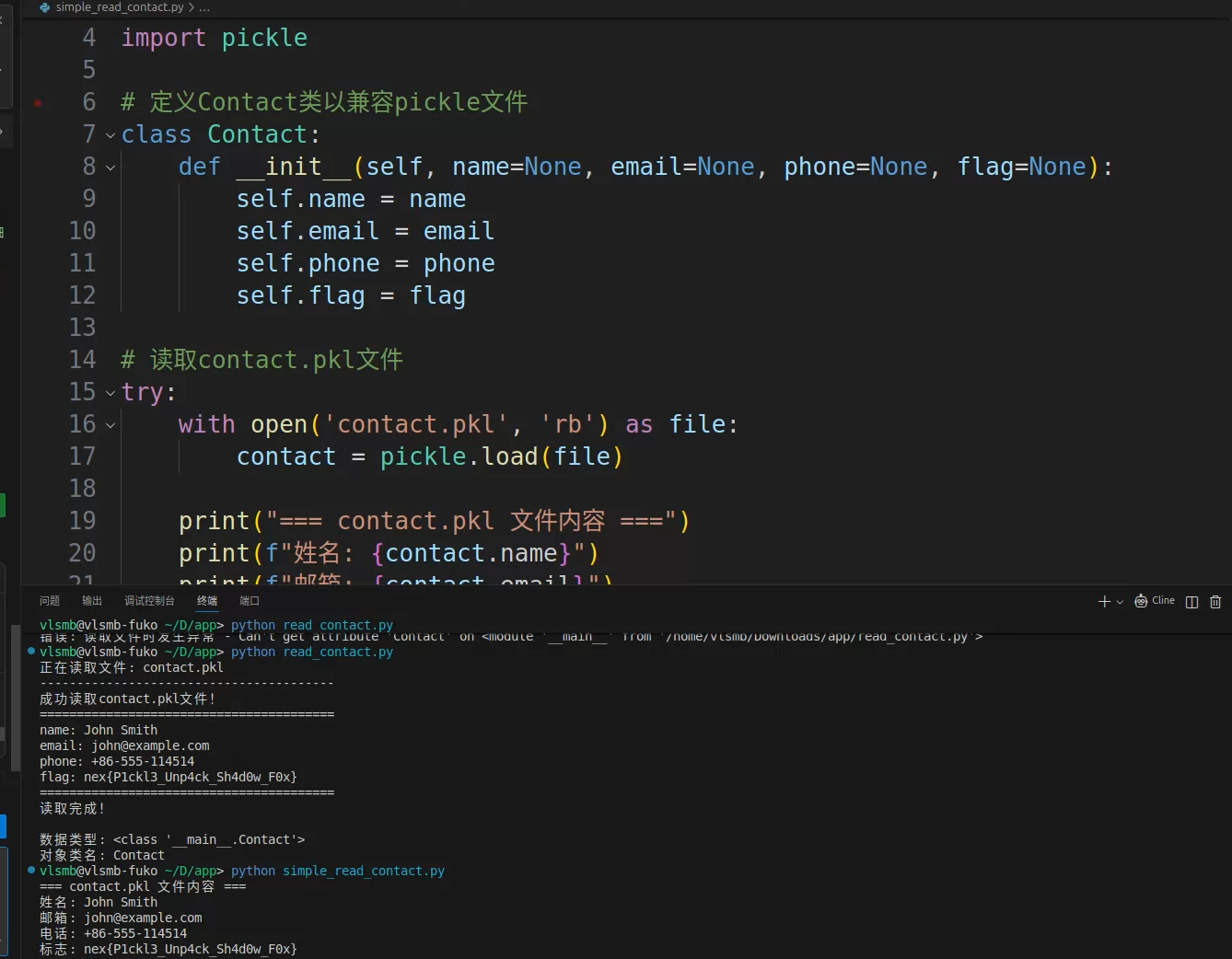
Task: Collapse the try block fold on line 15
Action: tap(110, 393)
